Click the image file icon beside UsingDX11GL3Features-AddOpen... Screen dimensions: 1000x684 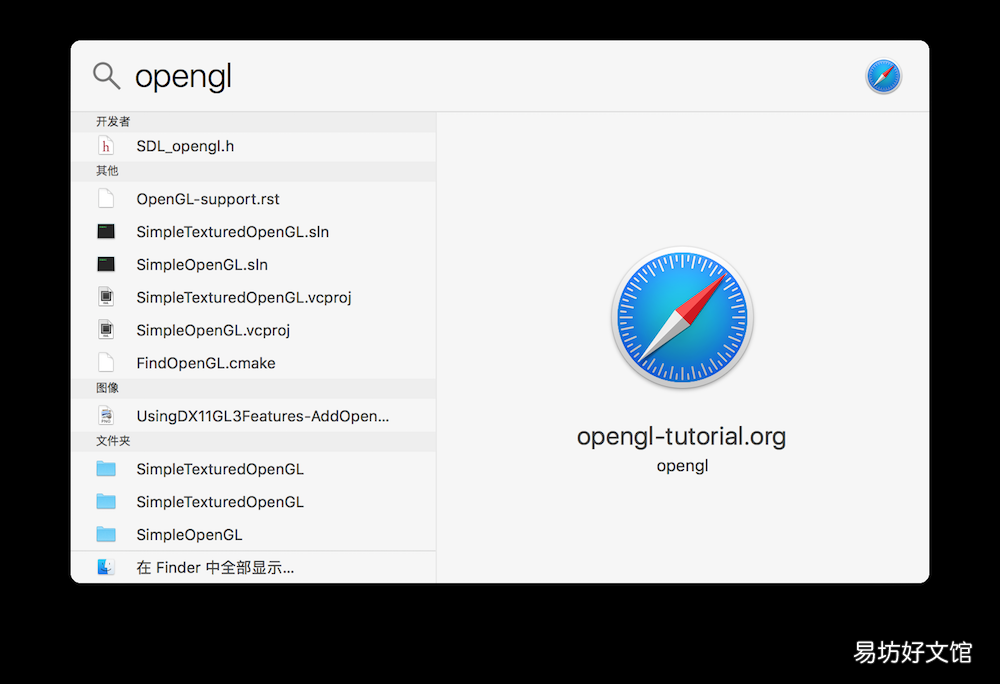click(106, 416)
